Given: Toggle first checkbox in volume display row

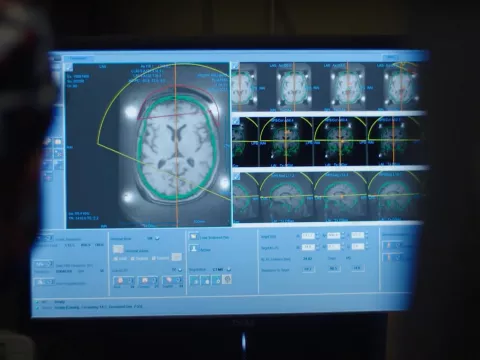Looking at the screenshot, I should pos(116,259).
